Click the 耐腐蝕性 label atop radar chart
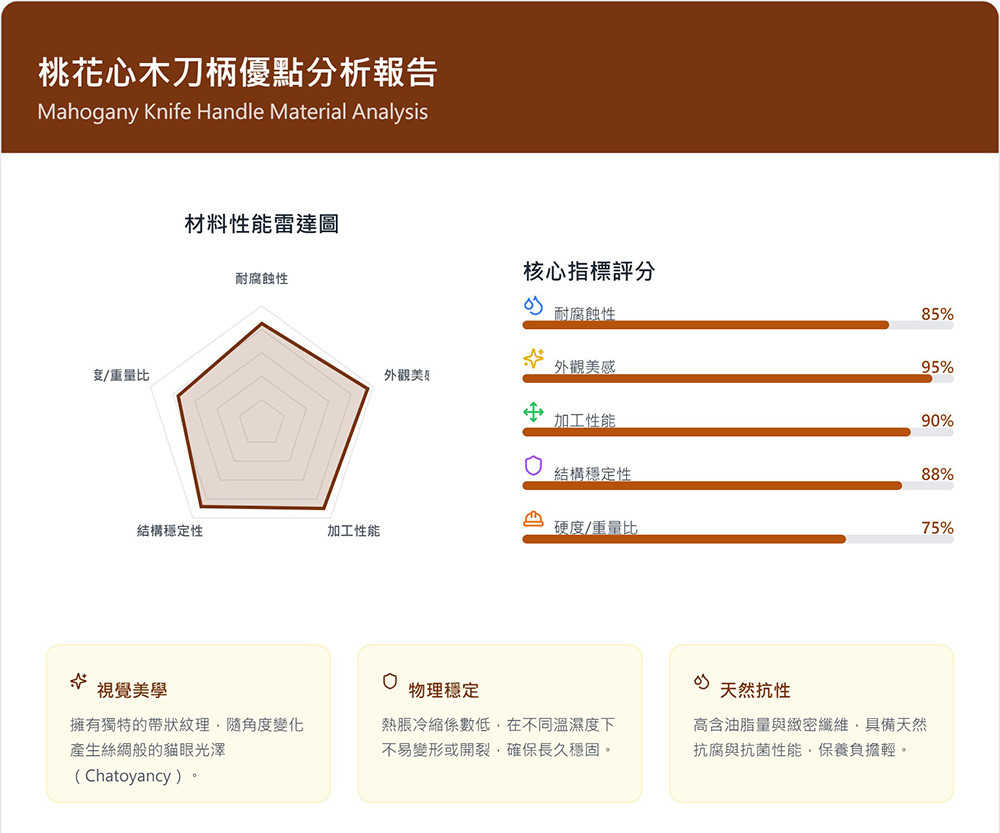 [262, 278]
